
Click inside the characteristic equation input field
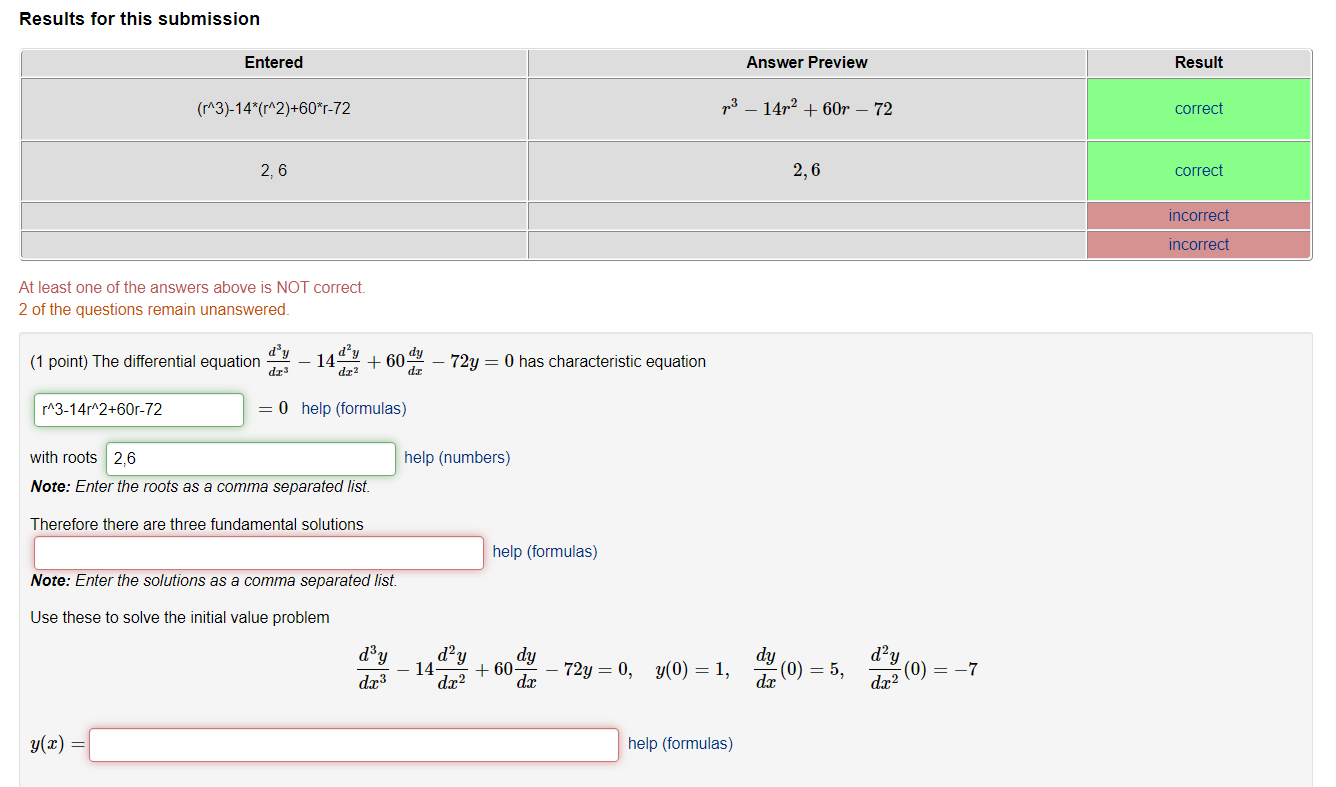pyautogui.click(x=138, y=409)
